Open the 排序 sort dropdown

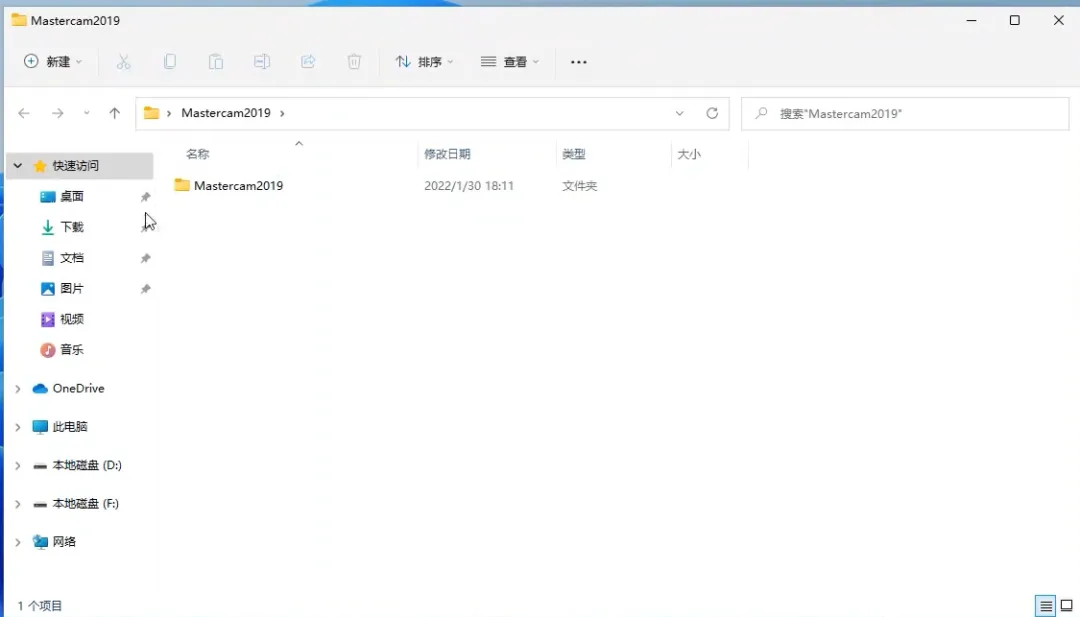click(x=424, y=62)
